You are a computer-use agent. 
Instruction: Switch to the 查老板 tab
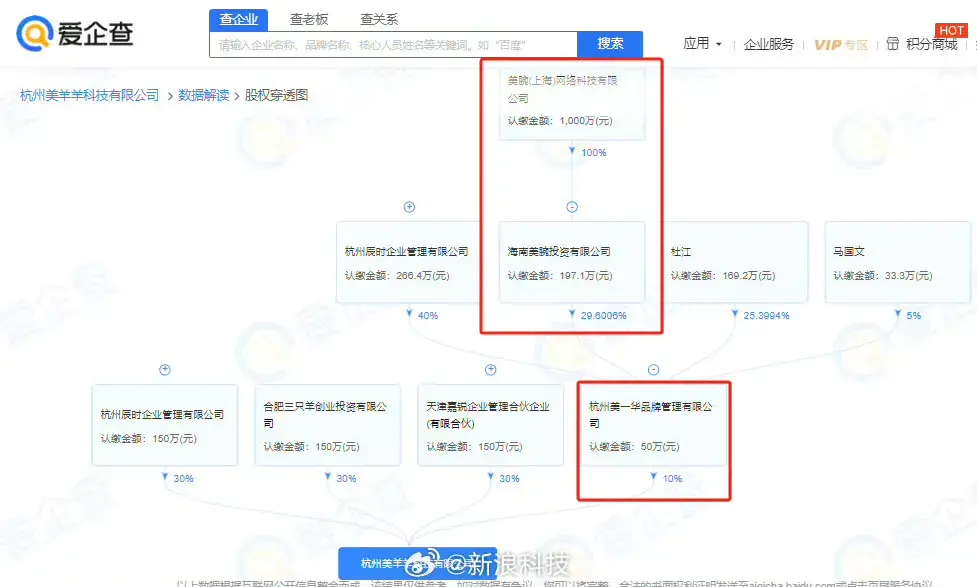(309, 19)
